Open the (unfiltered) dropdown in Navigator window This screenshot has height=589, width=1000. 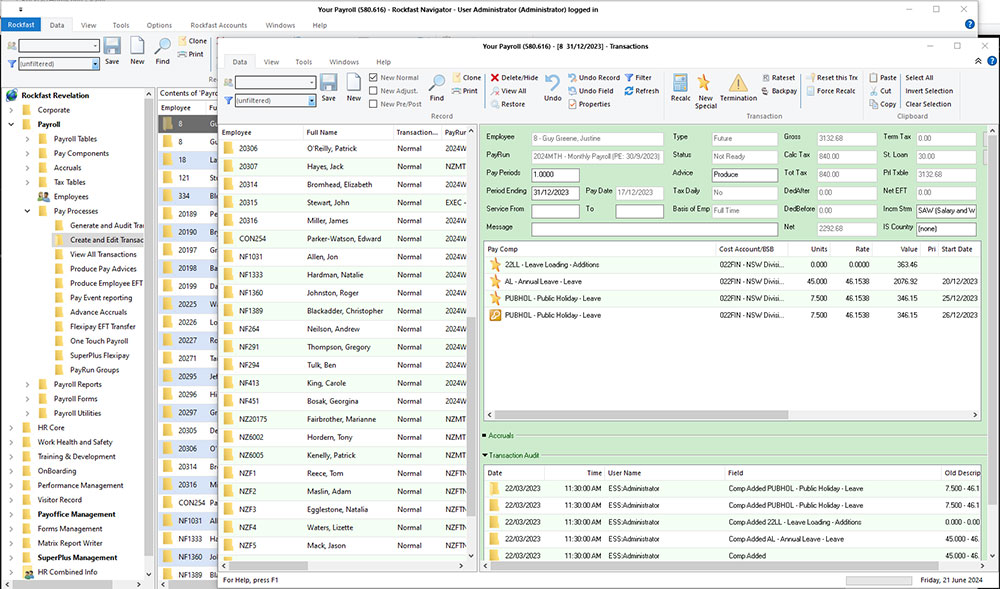click(x=95, y=64)
